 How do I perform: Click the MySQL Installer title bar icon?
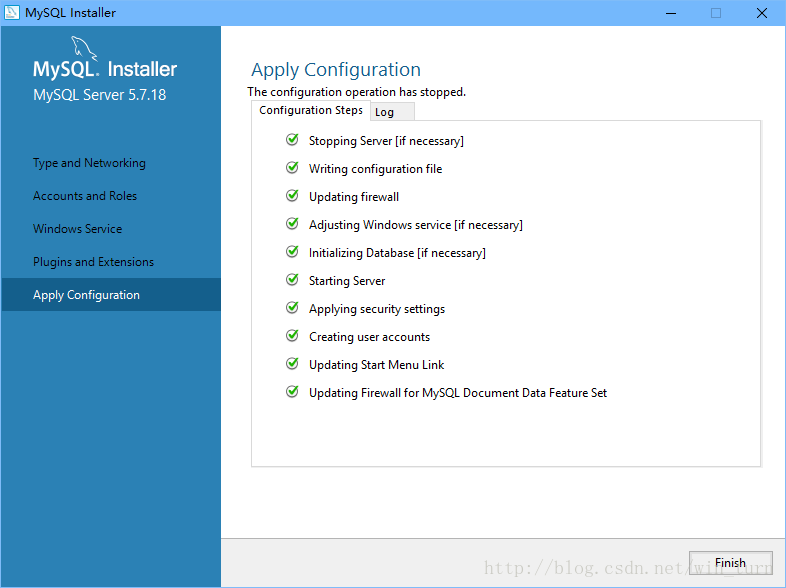(x=12, y=13)
